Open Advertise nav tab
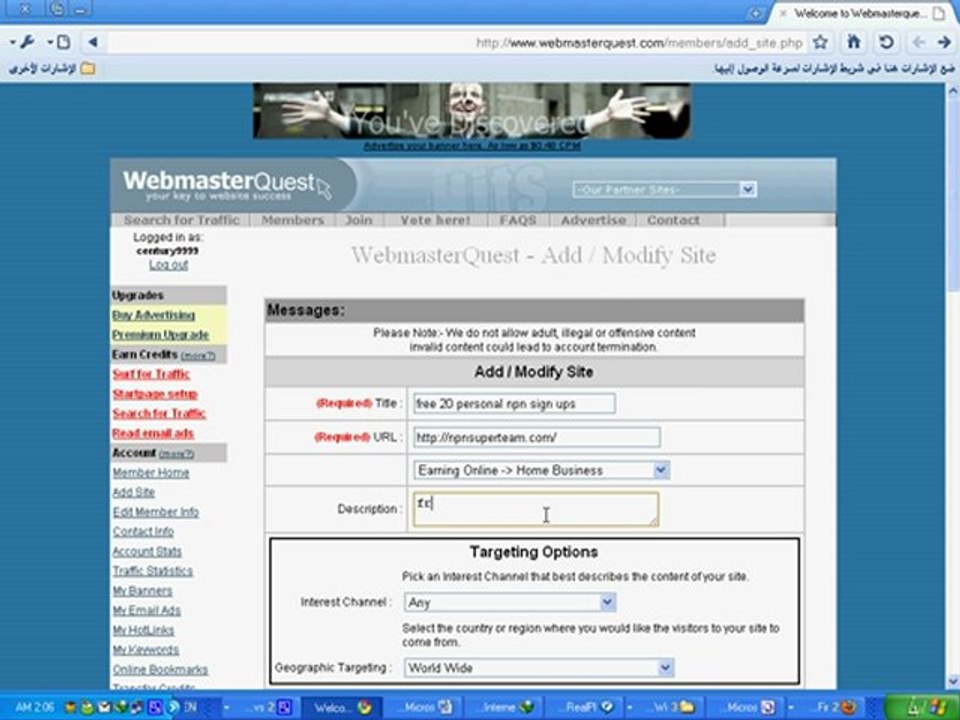Image resolution: width=960 pixels, height=720 pixels. pyautogui.click(x=593, y=220)
